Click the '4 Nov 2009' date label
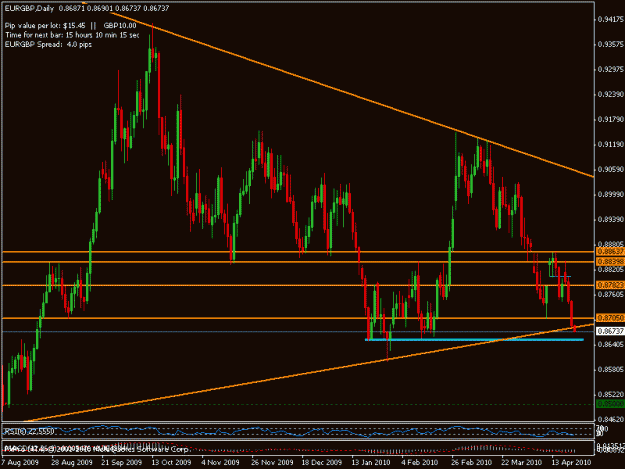Viewport: 625px width, 469px height. pos(220,462)
